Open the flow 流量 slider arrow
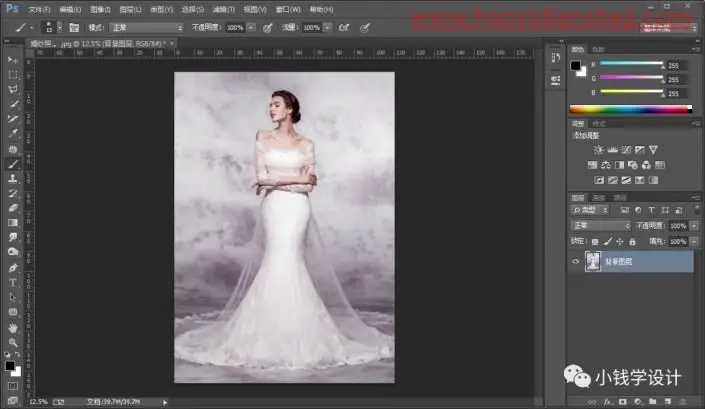 327,28
